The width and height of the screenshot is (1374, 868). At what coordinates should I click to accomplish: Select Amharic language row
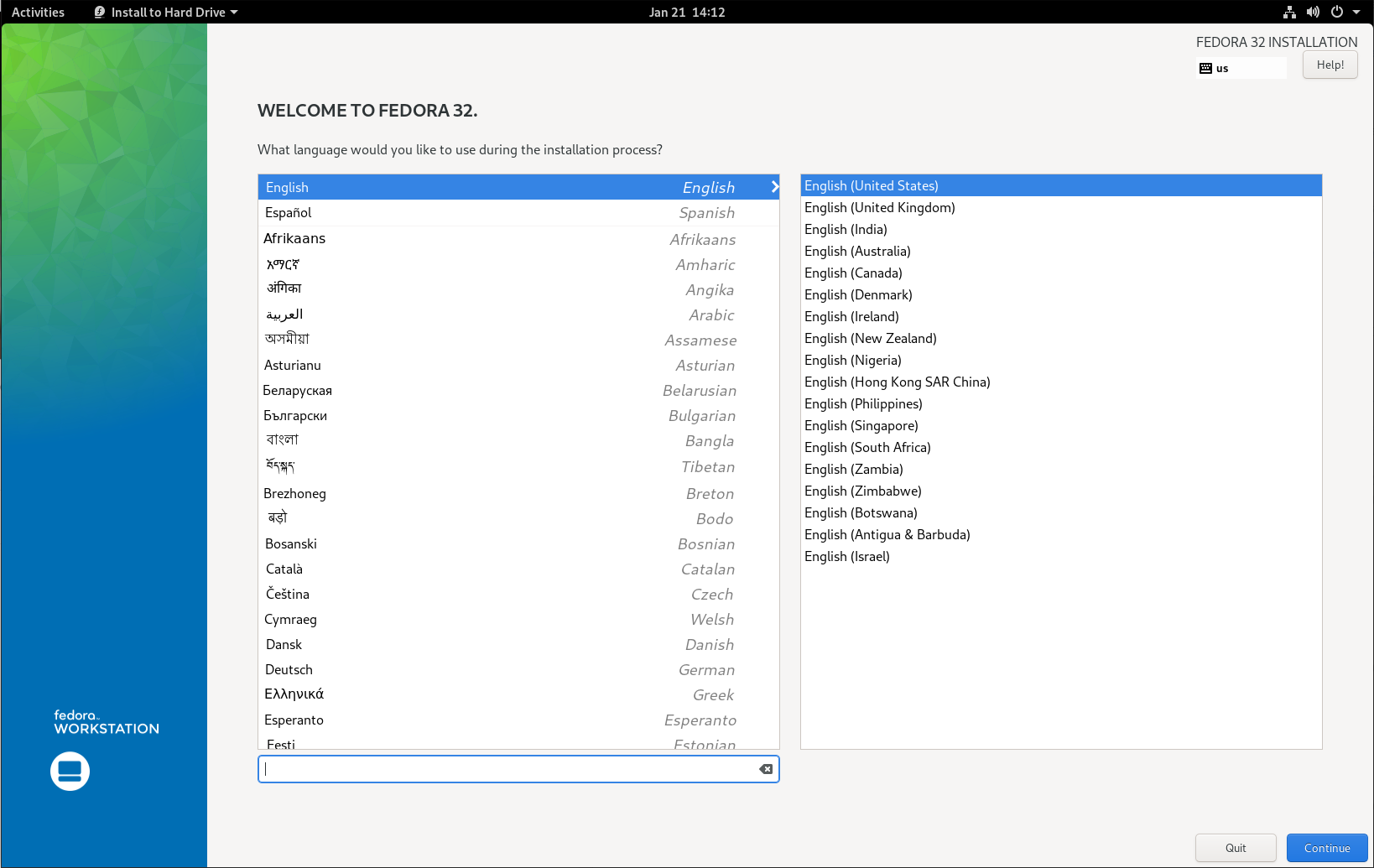[518, 264]
